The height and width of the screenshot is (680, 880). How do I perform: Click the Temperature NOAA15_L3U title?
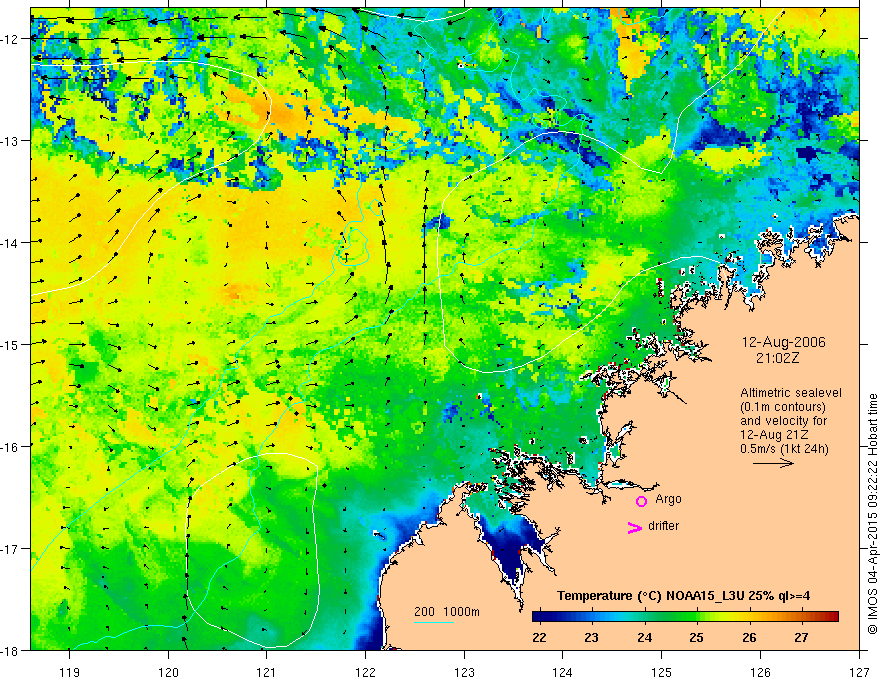683,596
